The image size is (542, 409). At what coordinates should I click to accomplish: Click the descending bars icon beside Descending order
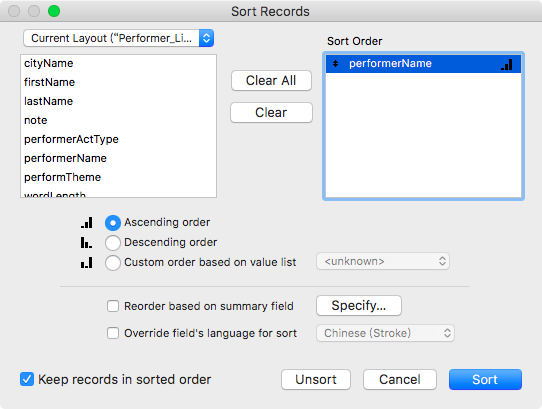pyautogui.click(x=86, y=242)
